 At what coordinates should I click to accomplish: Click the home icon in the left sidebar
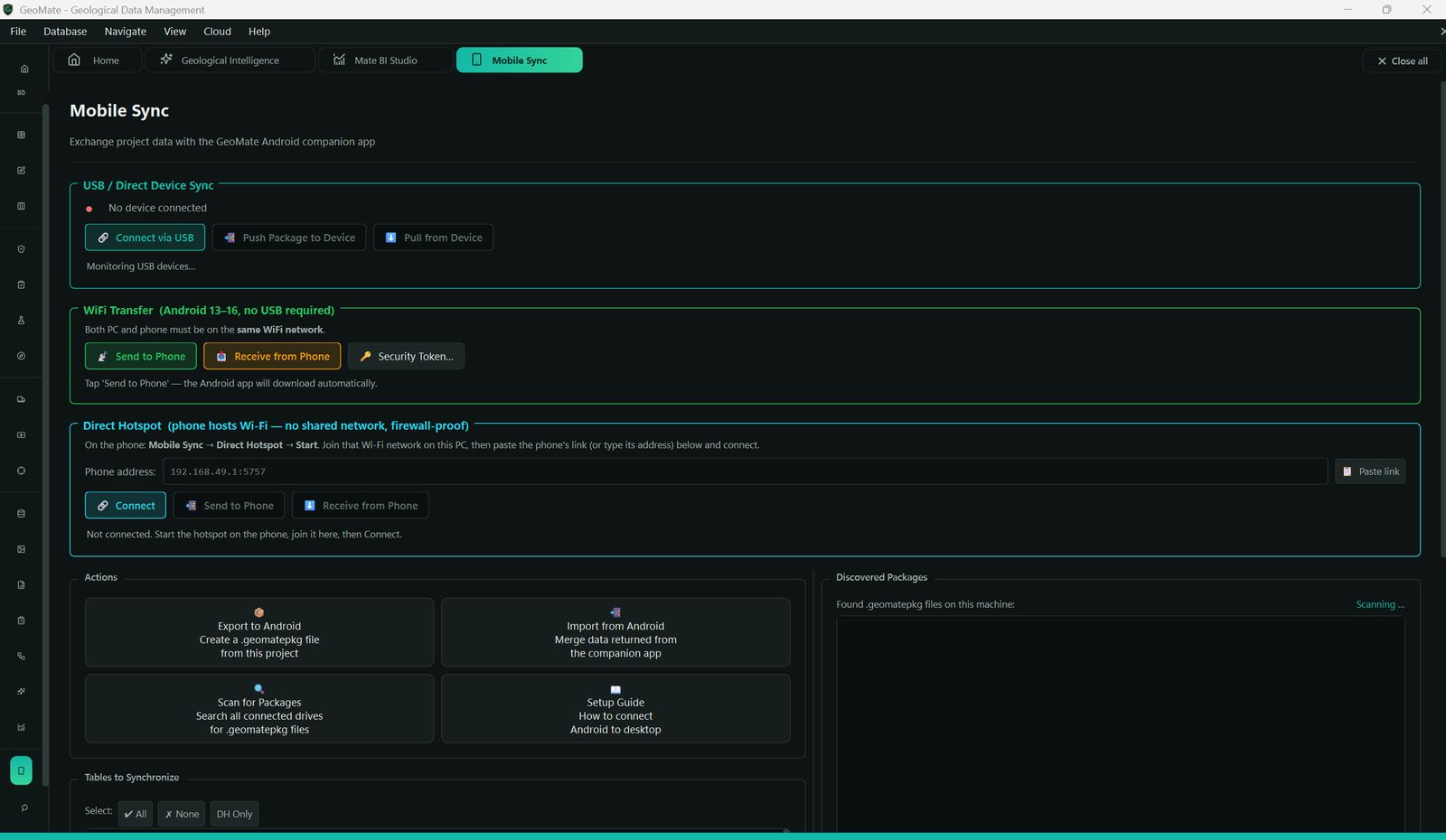(24, 69)
